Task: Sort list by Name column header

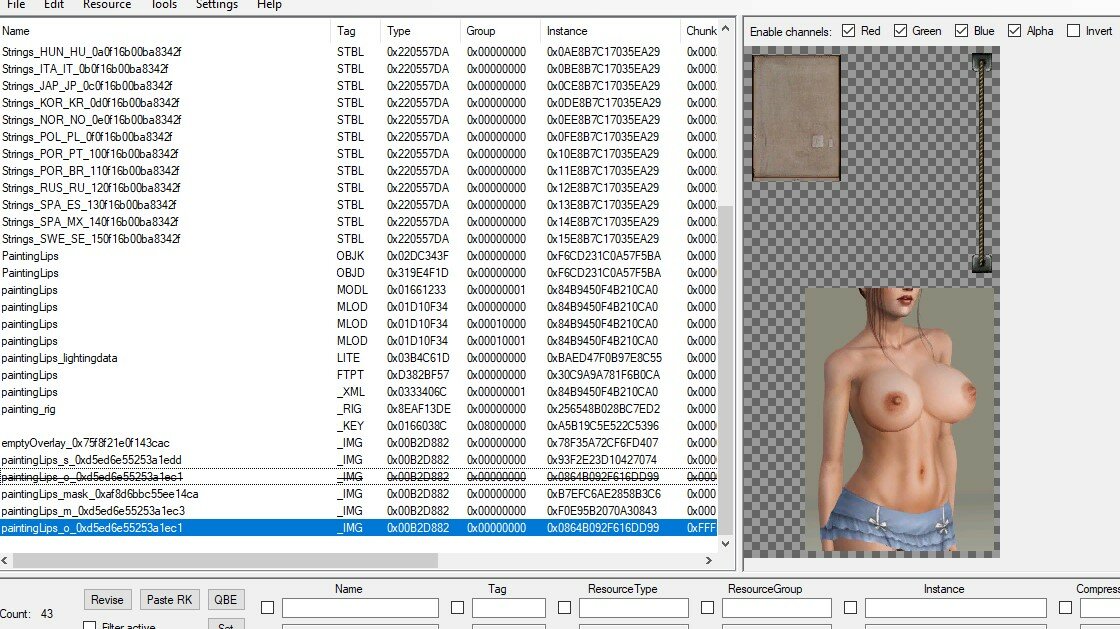Action: tap(166, 31)
